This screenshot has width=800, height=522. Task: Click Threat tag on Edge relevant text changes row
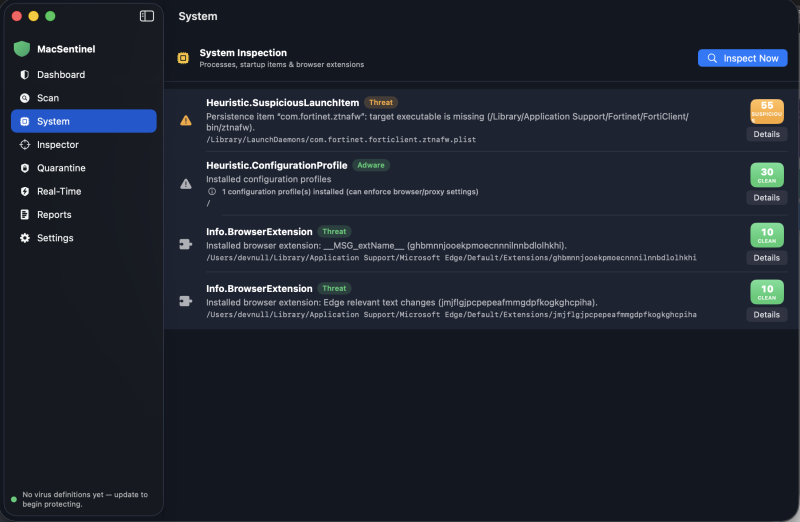[334, 288]
